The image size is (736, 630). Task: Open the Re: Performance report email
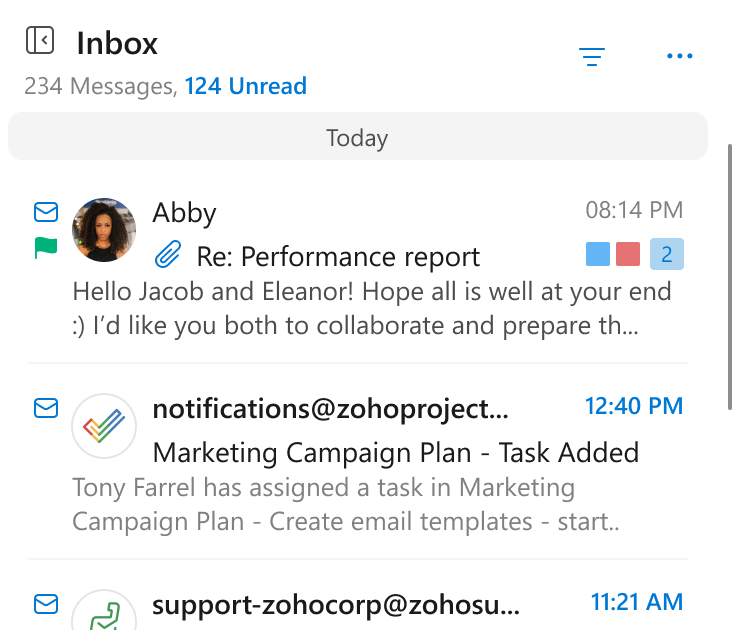click(358, 270)
